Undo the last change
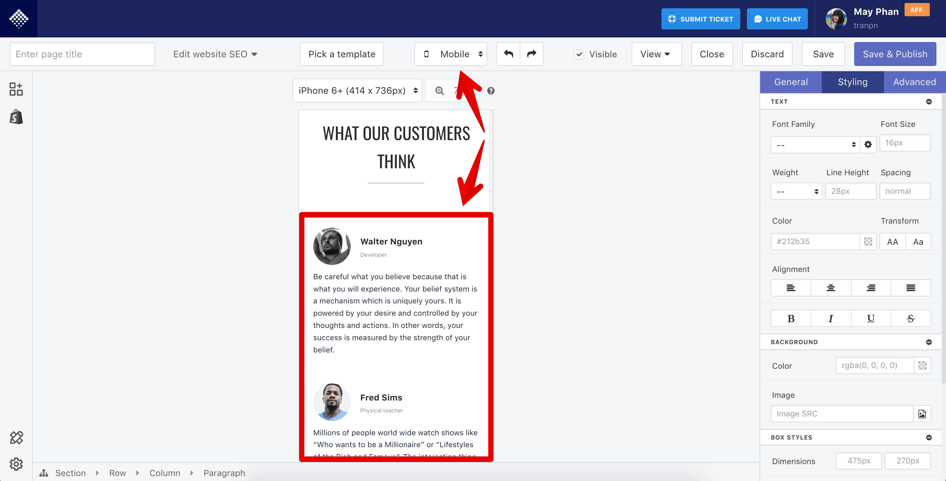The width and height of the screenshot is (946, 481). click(x=508, y=54)
